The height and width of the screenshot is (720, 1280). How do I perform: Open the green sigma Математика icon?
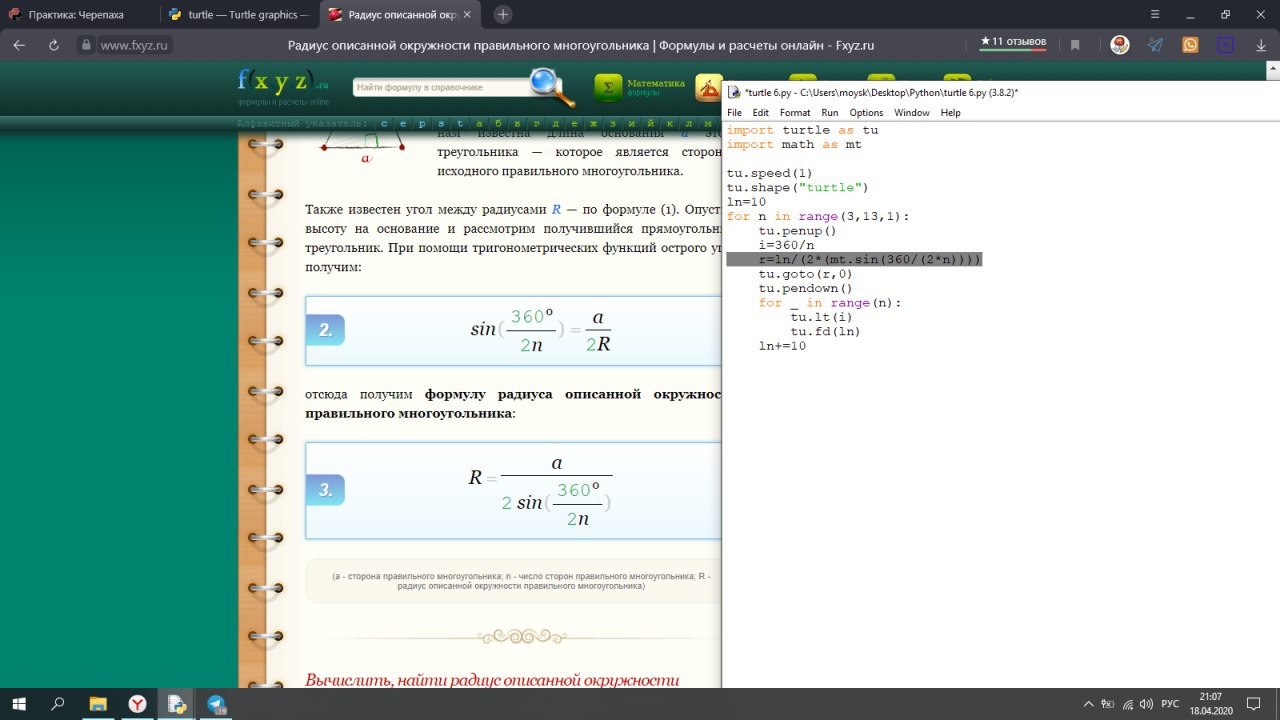(608, 88)
